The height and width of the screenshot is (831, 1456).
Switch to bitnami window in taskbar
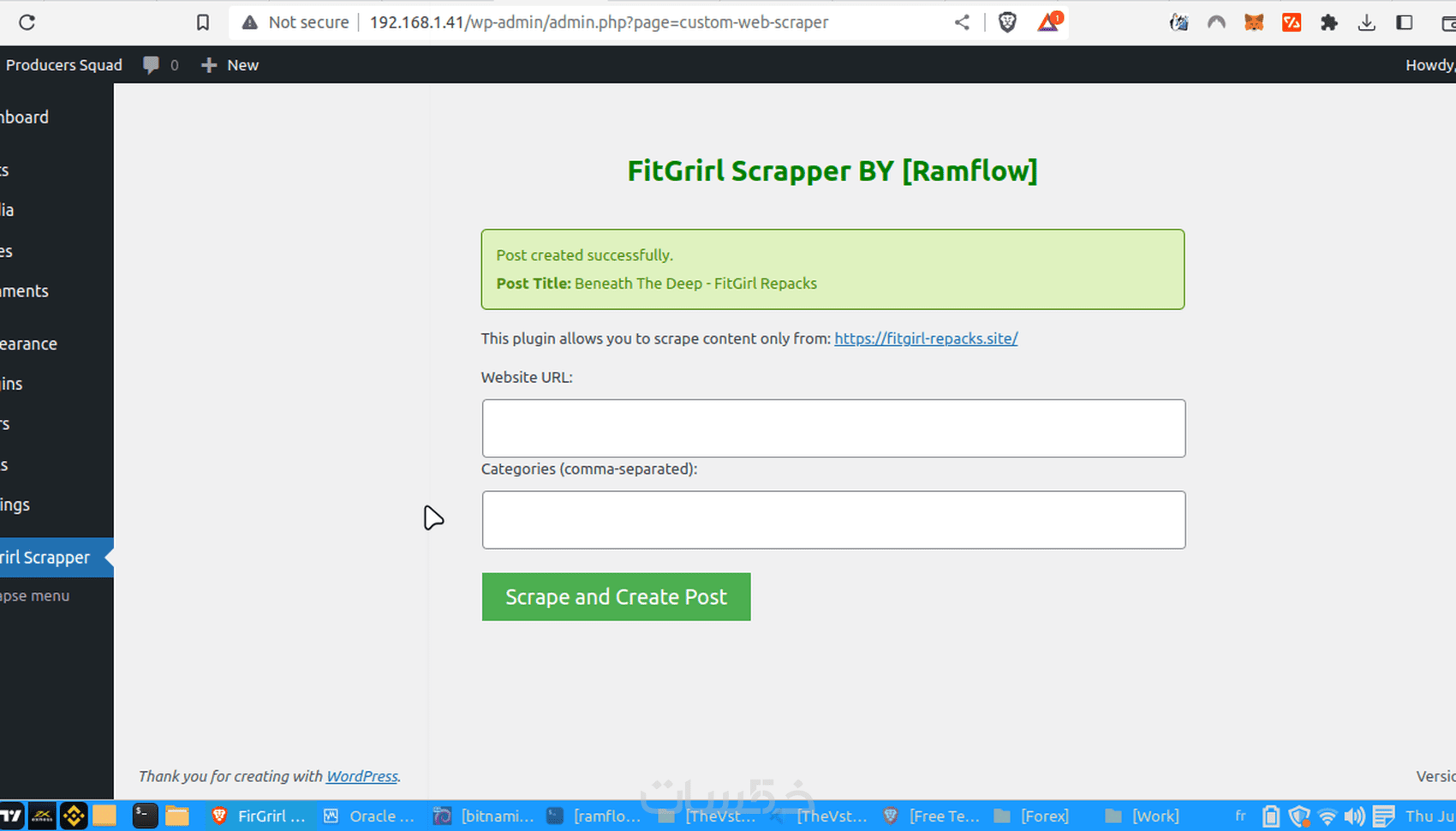484,816
